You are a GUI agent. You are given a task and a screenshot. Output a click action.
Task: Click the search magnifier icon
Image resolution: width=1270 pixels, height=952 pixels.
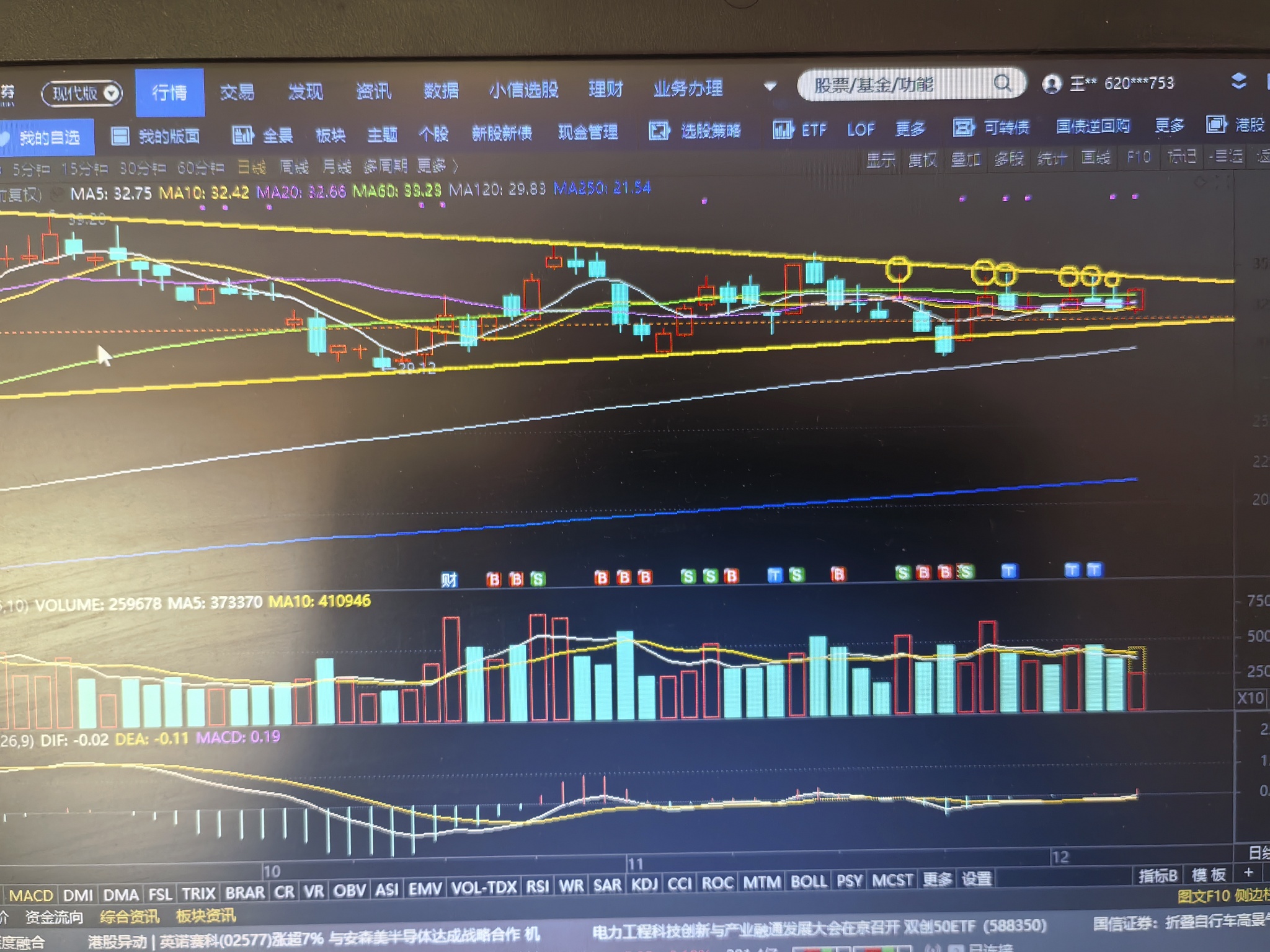(1002, 83)
